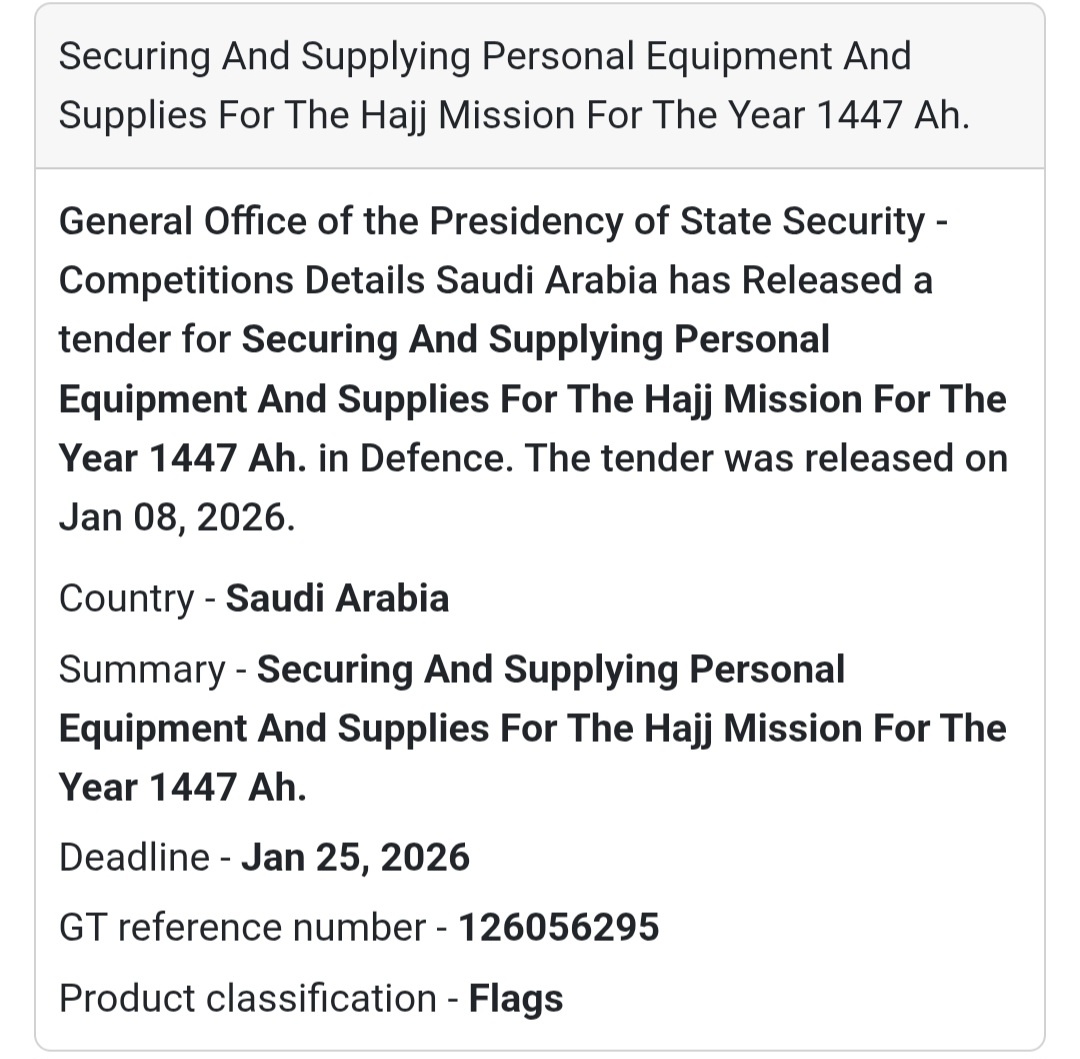Screen dimensions: 1080x1059
Task: Click the "Summary" field label
Action: pos(142,669)
